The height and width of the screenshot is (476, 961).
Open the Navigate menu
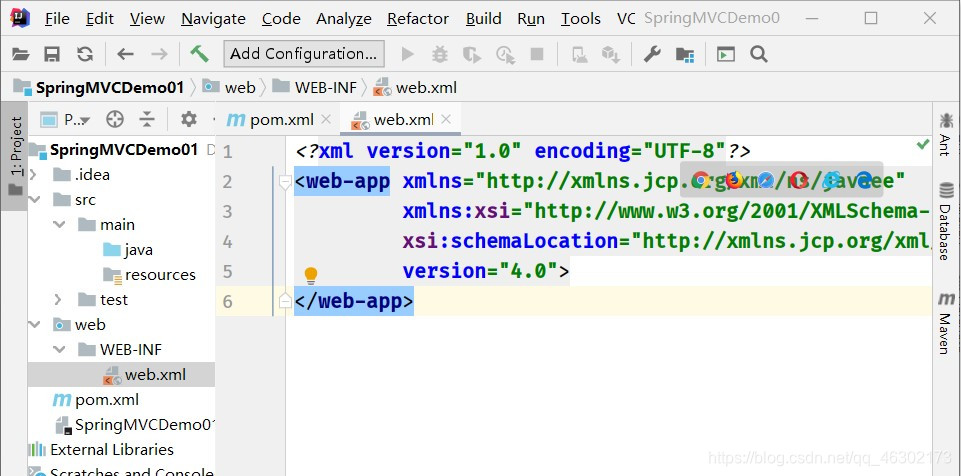(213, 19)
